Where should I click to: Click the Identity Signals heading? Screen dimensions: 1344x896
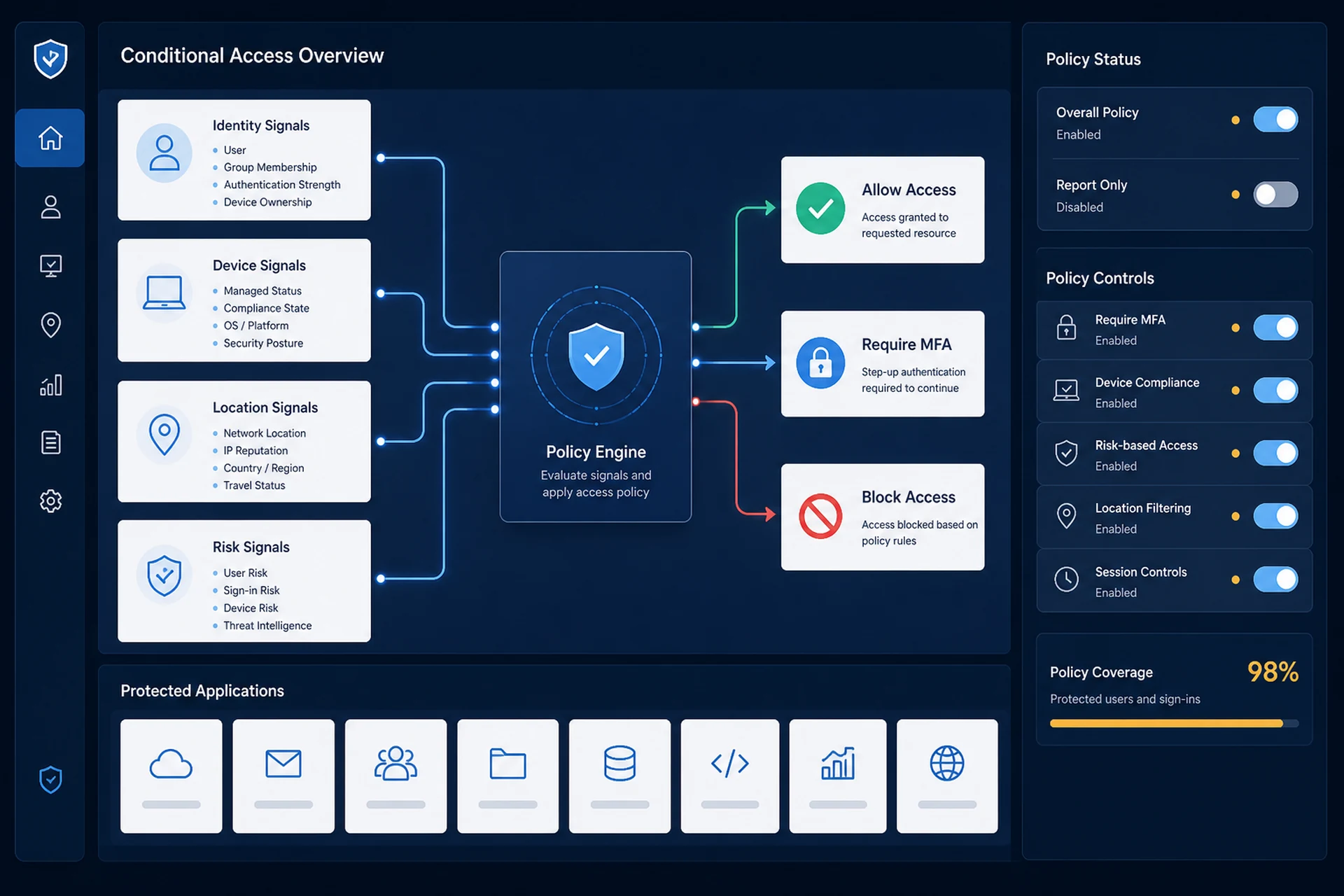point(261,125)
